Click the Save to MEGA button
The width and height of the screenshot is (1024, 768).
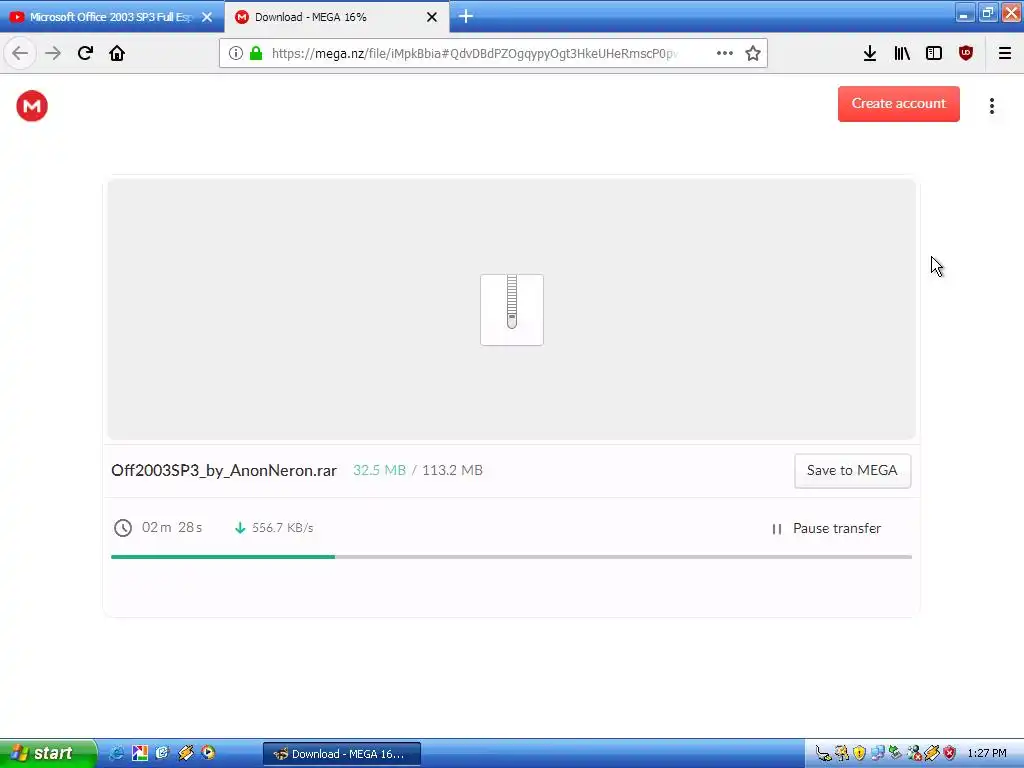tap(852, 471)
